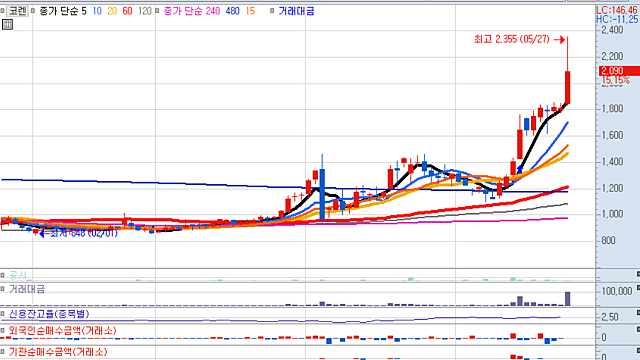Select the dark blue 480 moving average label

233,11
